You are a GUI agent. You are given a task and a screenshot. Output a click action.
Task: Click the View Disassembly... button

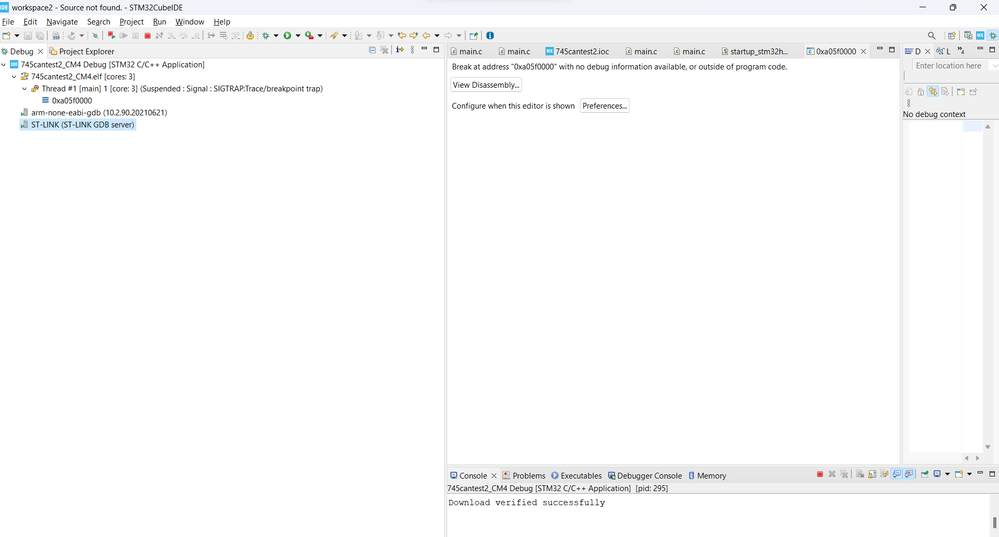click(486, 85)
